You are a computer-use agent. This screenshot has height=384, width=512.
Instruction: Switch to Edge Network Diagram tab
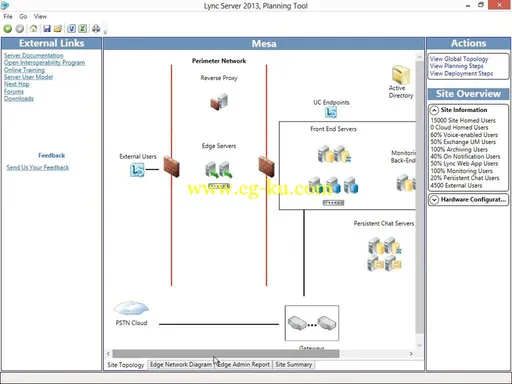[180, 365]
